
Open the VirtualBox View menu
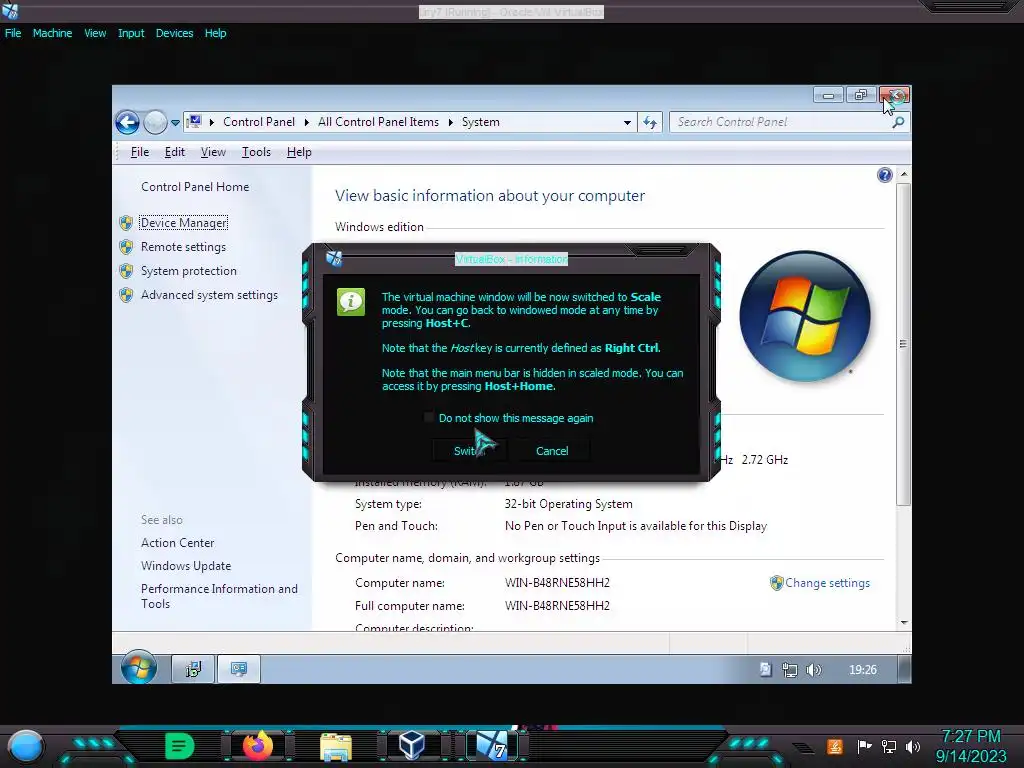pyautogui.click(x=95, y=33)
